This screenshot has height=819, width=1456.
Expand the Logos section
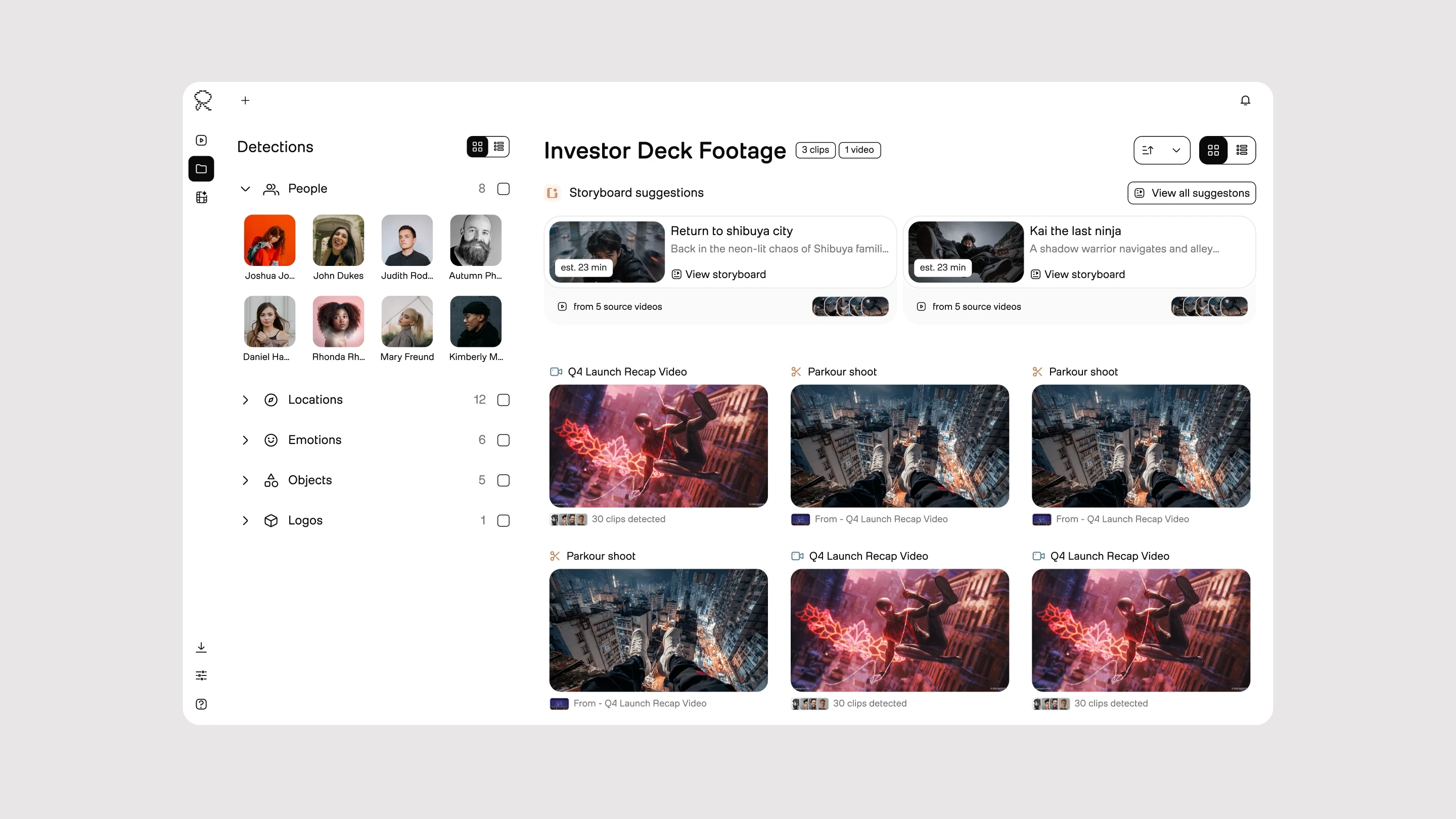[x=245, y=521]
